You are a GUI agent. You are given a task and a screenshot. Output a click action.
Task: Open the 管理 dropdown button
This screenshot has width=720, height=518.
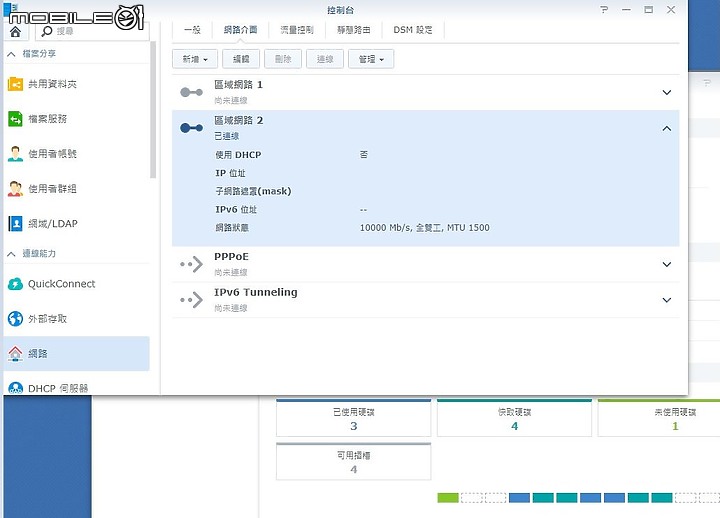pos(371,59)
